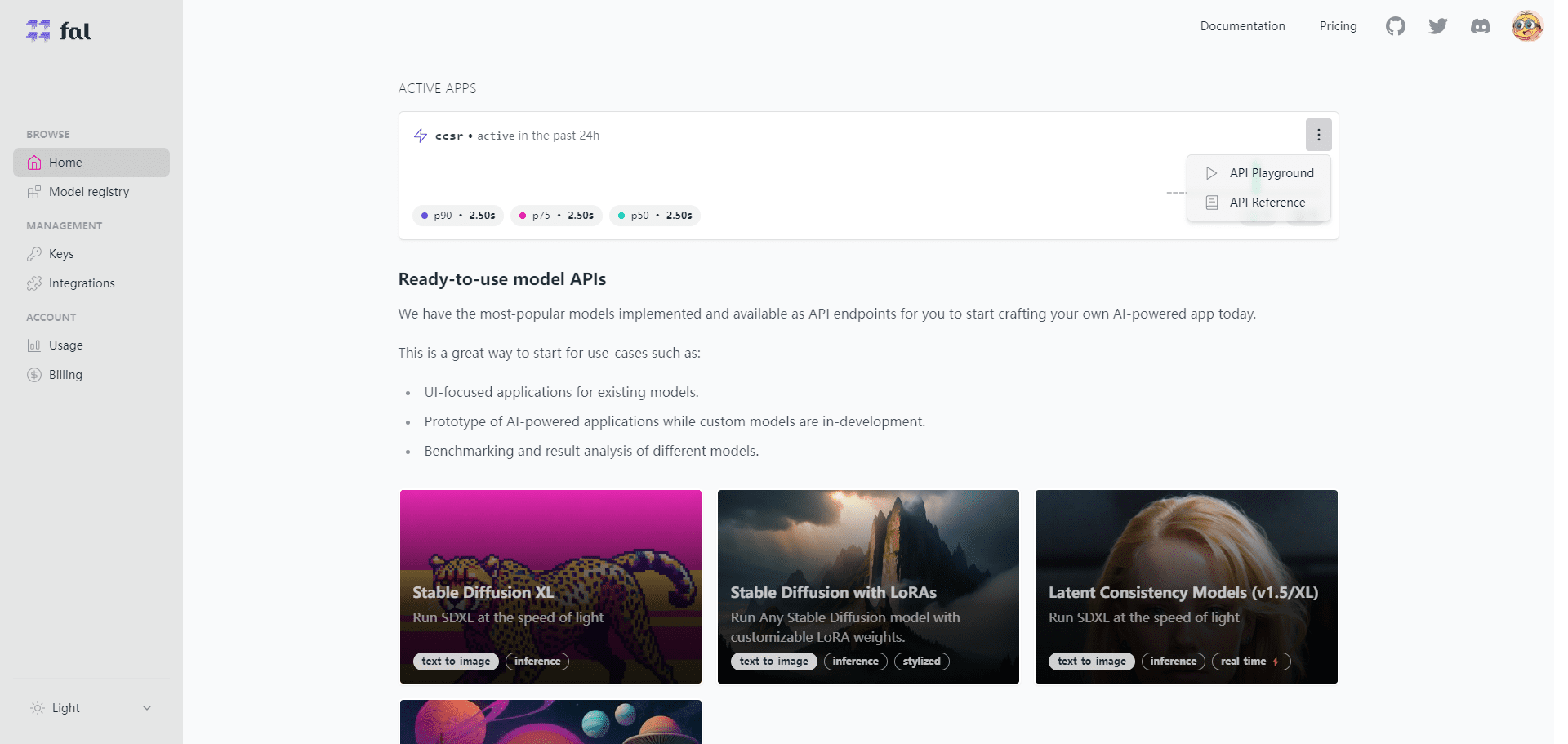The width and height of the screenshot is (1568, 744).
Task: Go to Home in sidebar
Action: (x=91, y=163)
